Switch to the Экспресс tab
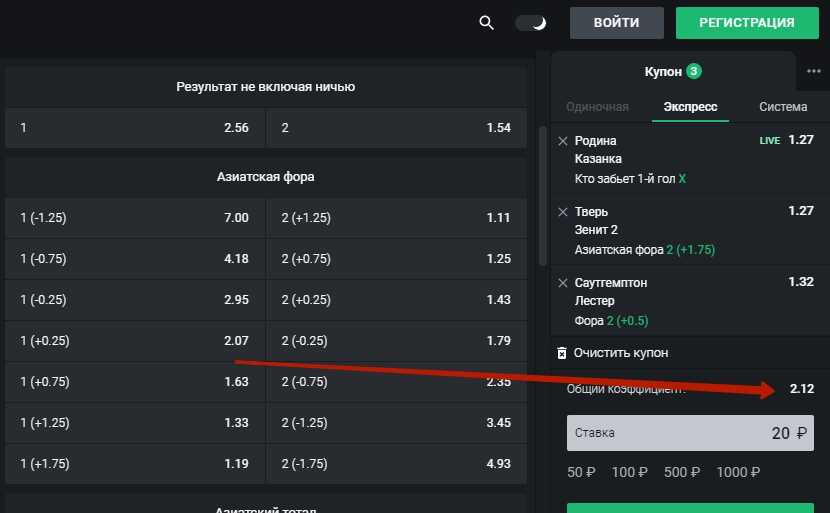830x513 pixels. point(690,107)
